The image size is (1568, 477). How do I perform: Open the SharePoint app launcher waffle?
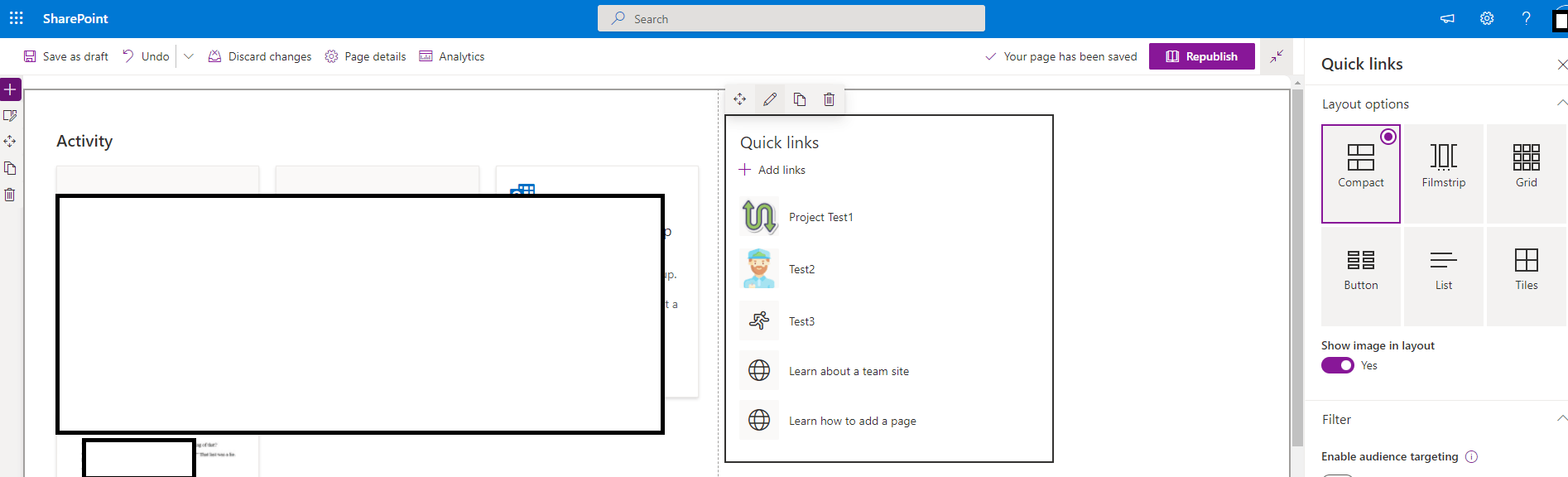[17, 18]
